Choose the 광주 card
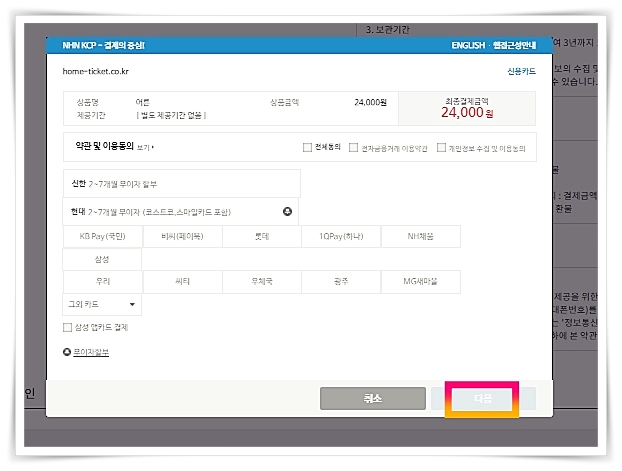 coord(341,282)
